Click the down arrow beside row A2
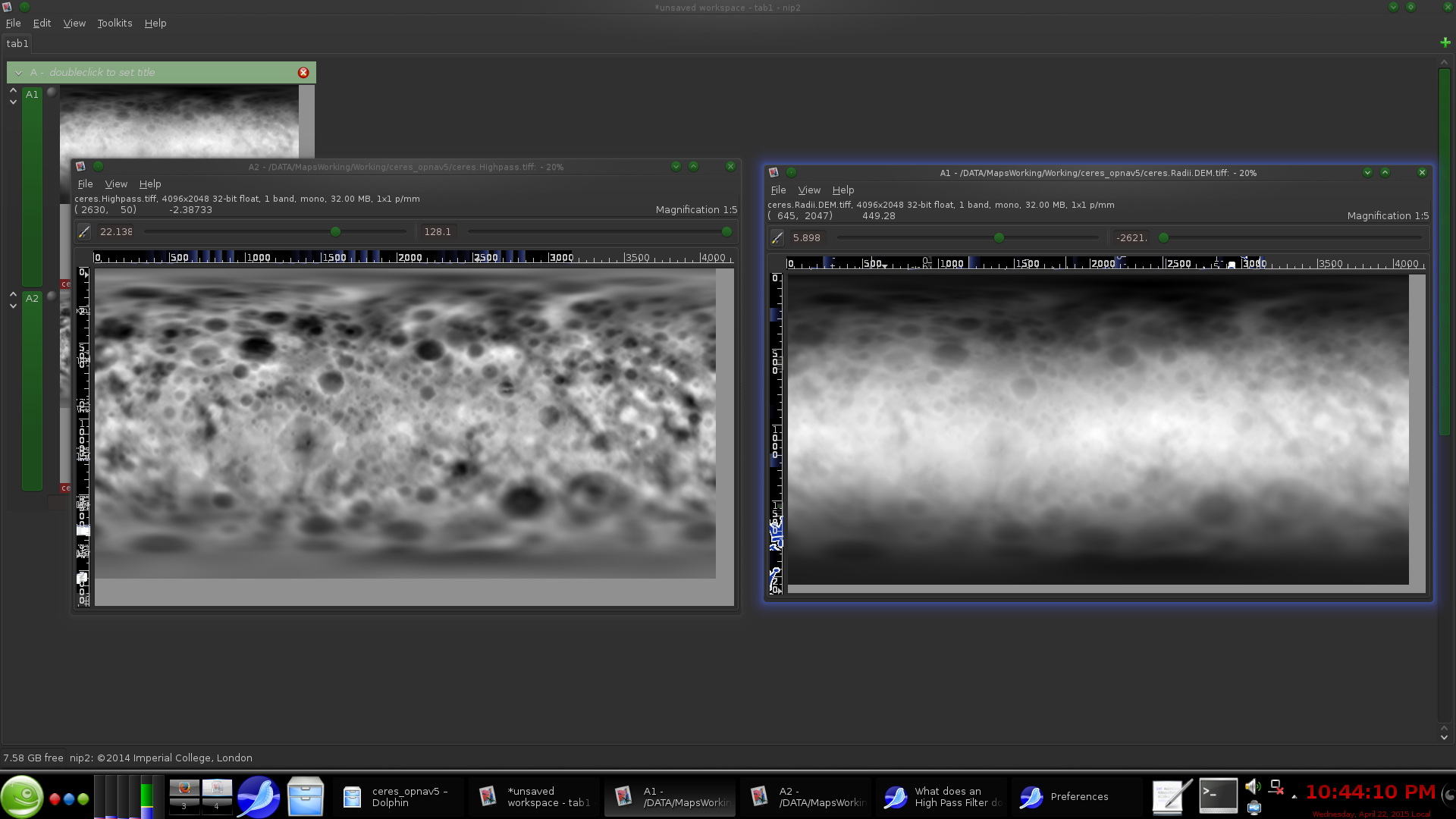The image size is (1456, 819). click(x=13, y=306)
